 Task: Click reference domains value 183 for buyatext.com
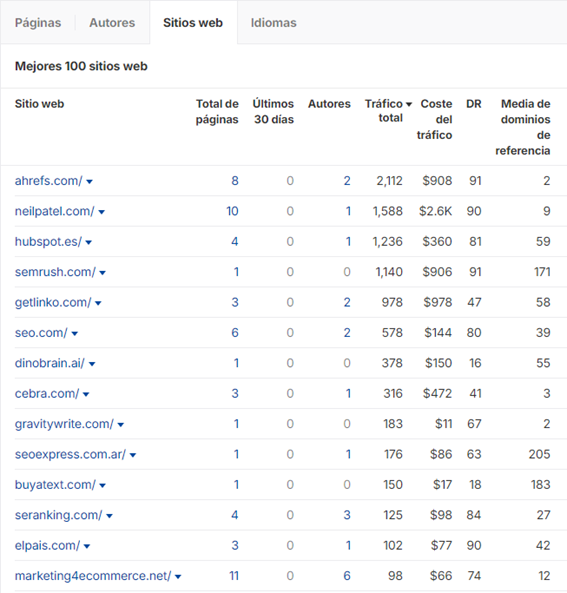(540, 484)
